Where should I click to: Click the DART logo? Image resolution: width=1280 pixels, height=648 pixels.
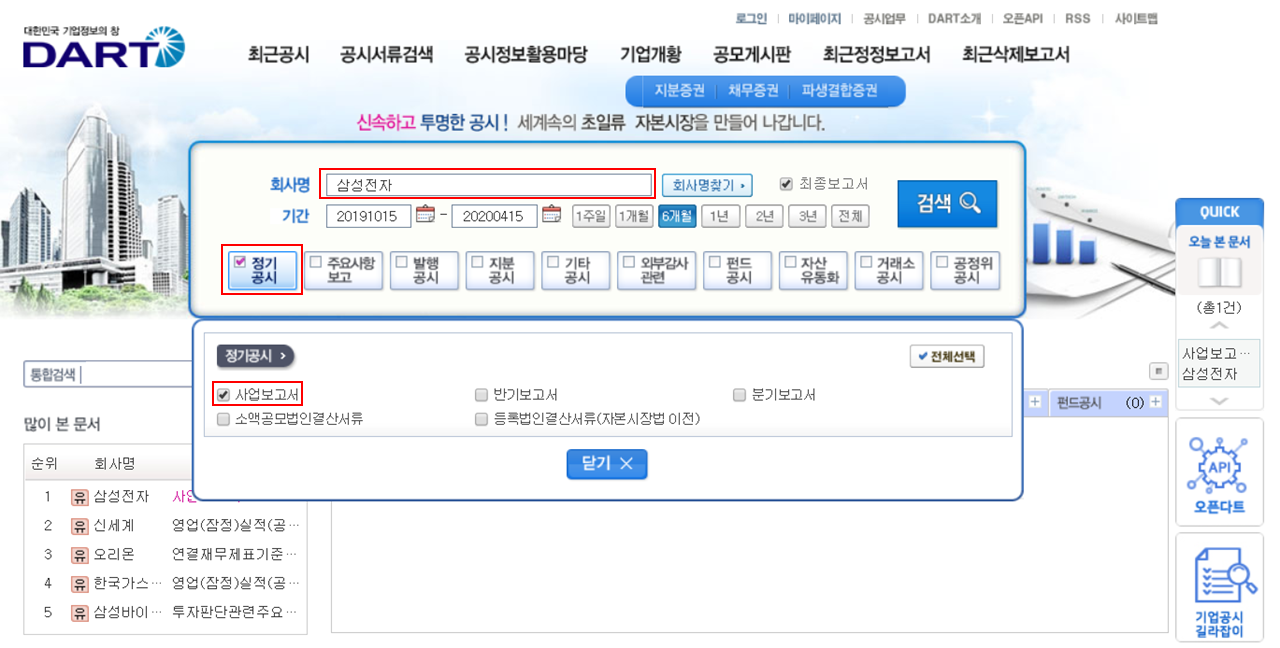pos(103,47)
